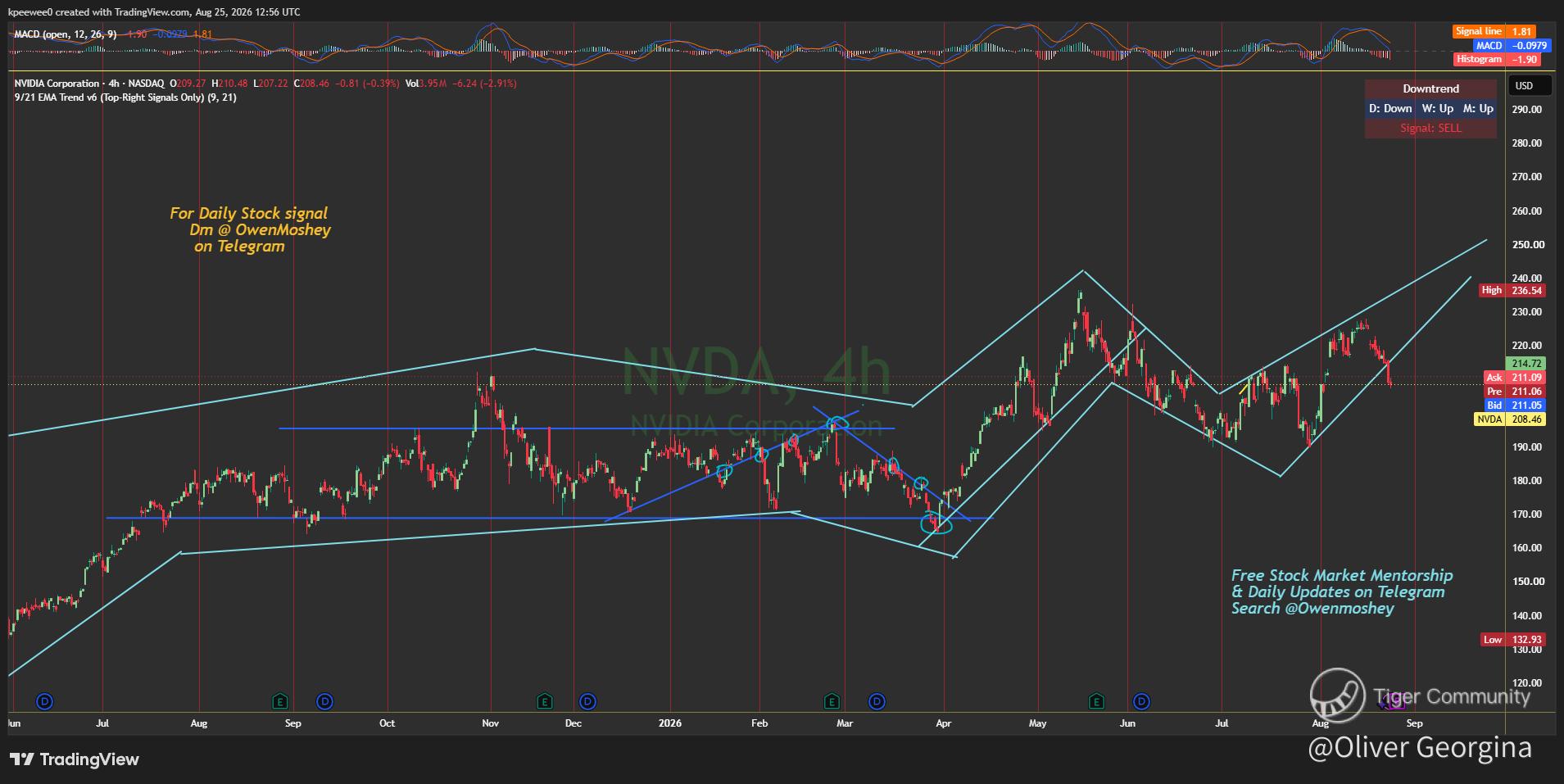Image resolution: width=1564 pixels, height=784 pixels.
Task: Select the Dec label on the time axis
Action: coord(573,723)
